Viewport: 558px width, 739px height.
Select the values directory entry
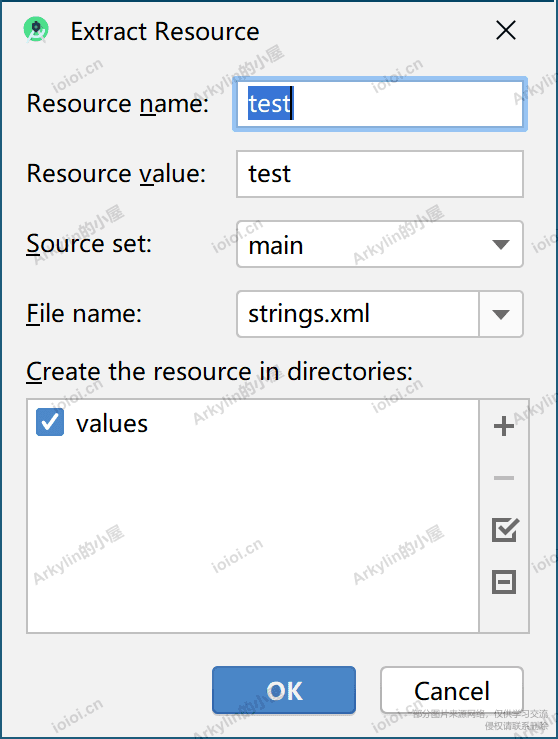112,423
